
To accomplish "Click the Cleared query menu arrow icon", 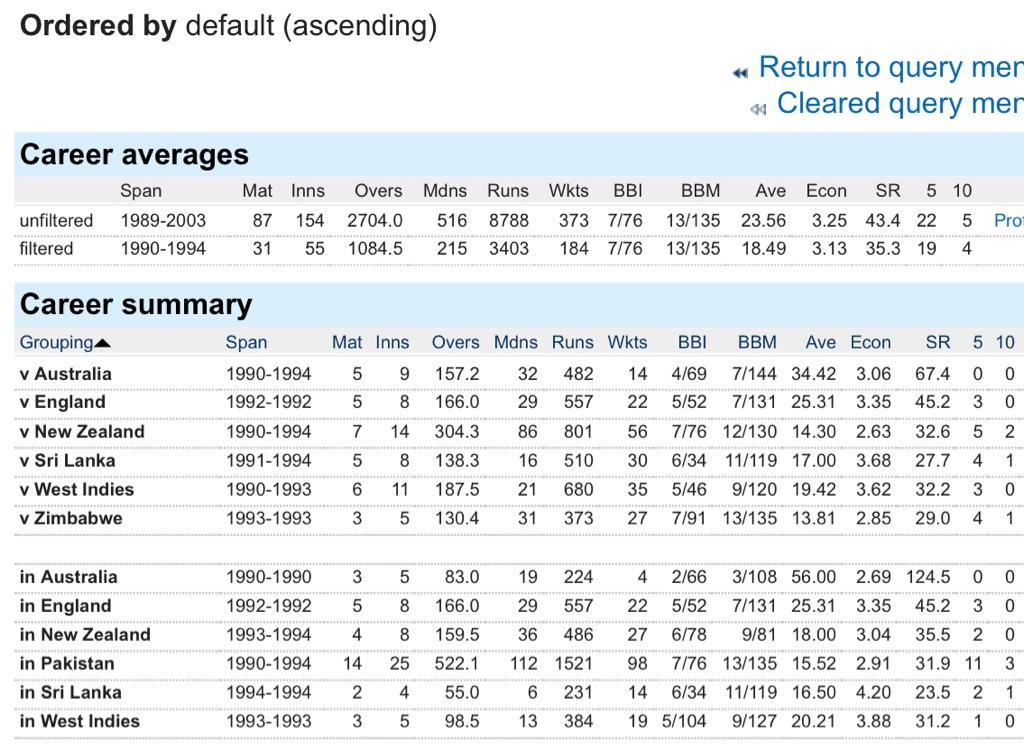I will click(x=758, y=108).
